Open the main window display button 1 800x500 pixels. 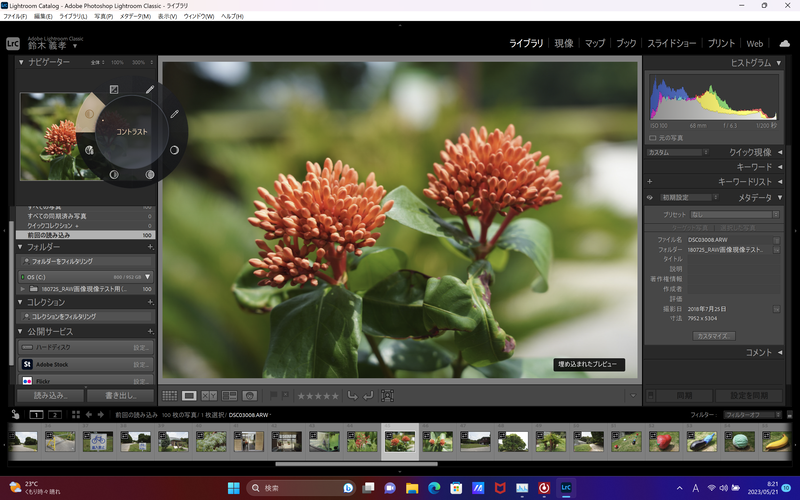pyautogui.click(x=36, y=415)
